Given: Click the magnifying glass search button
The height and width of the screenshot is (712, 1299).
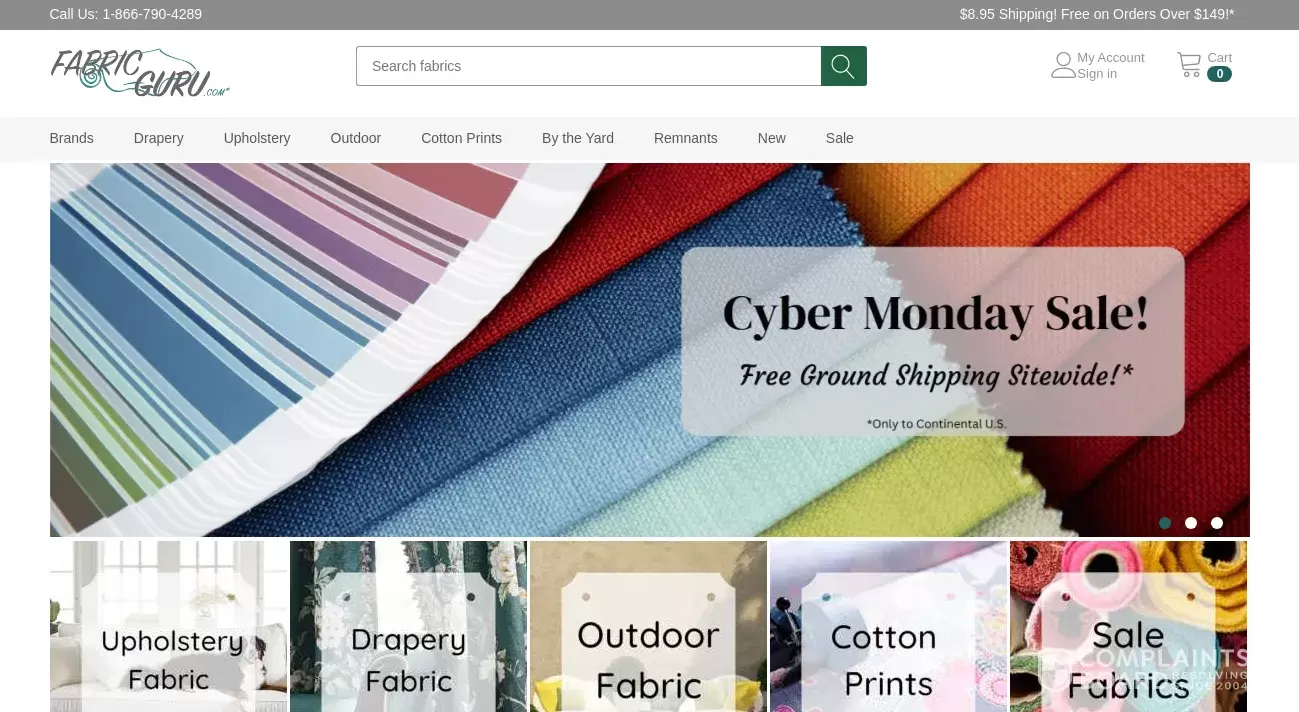Looking at the screenshot, I should pyautogui.click(x=843, y=66).
